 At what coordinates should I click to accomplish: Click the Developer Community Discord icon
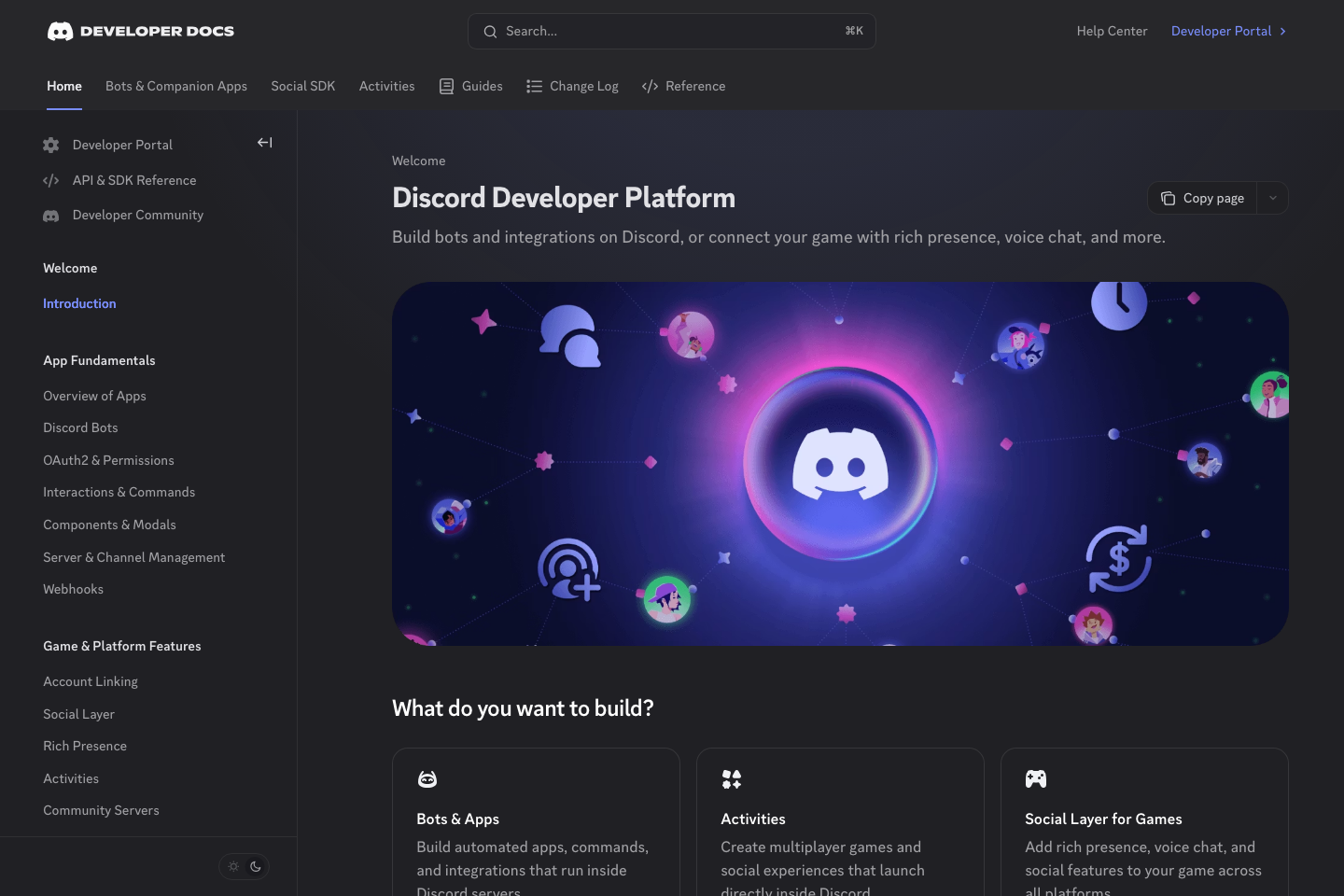tap(50, 215)
